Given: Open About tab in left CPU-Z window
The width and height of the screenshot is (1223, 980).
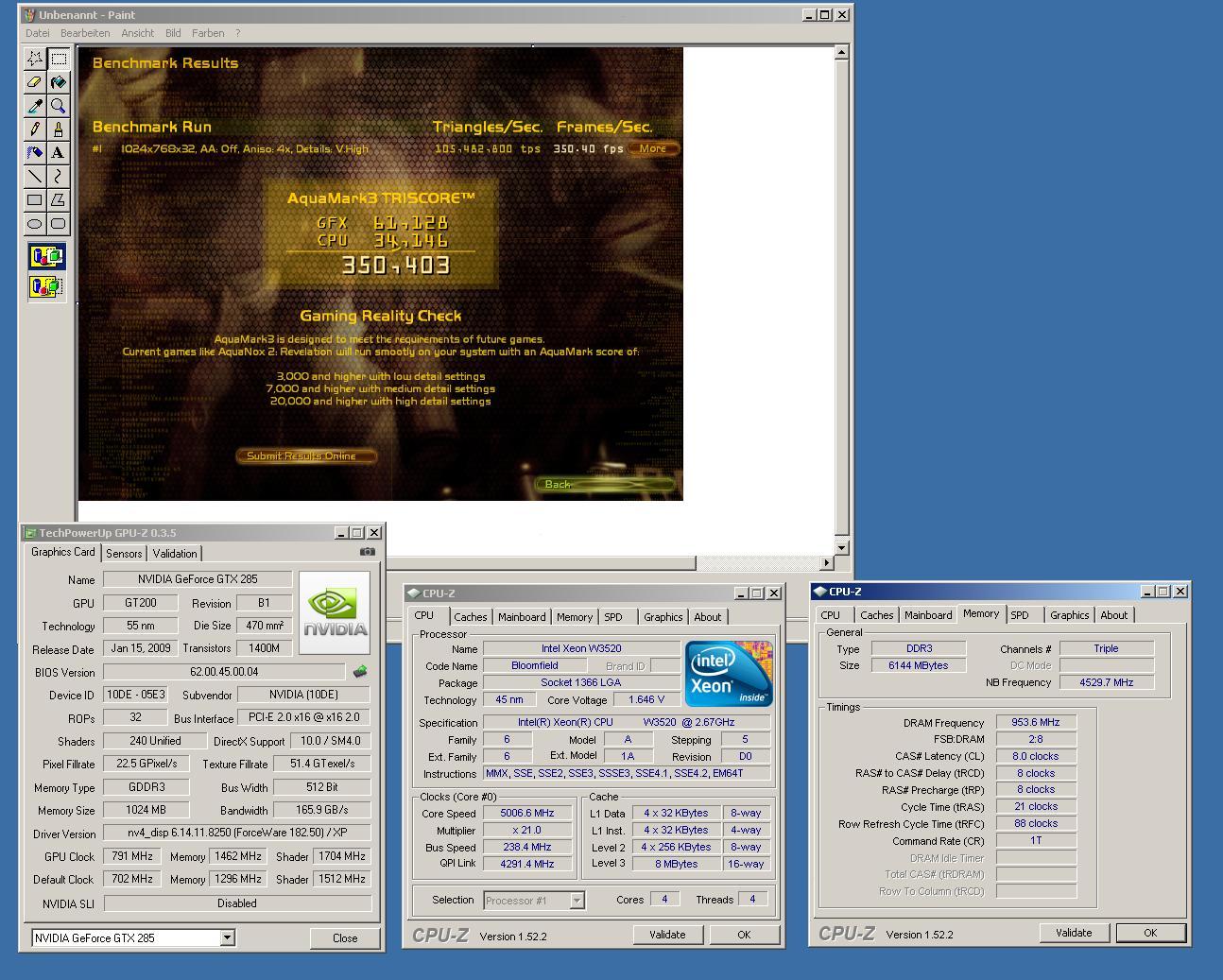Looking at the screenshot, I should [707, 617].
